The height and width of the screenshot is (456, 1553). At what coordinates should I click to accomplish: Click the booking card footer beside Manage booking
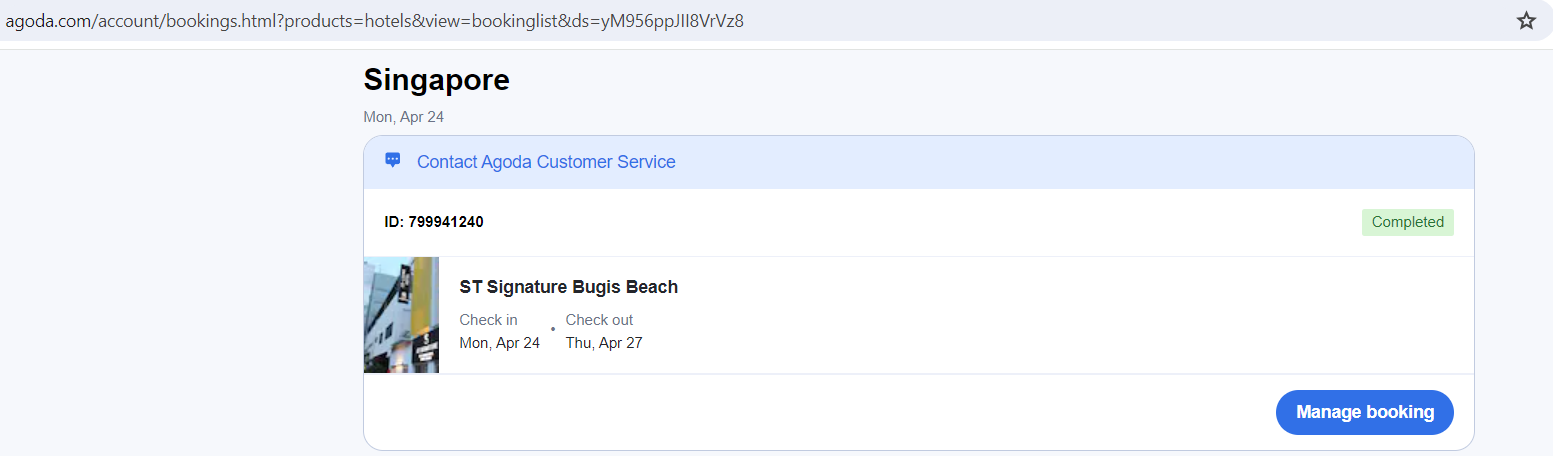(800, 412)
